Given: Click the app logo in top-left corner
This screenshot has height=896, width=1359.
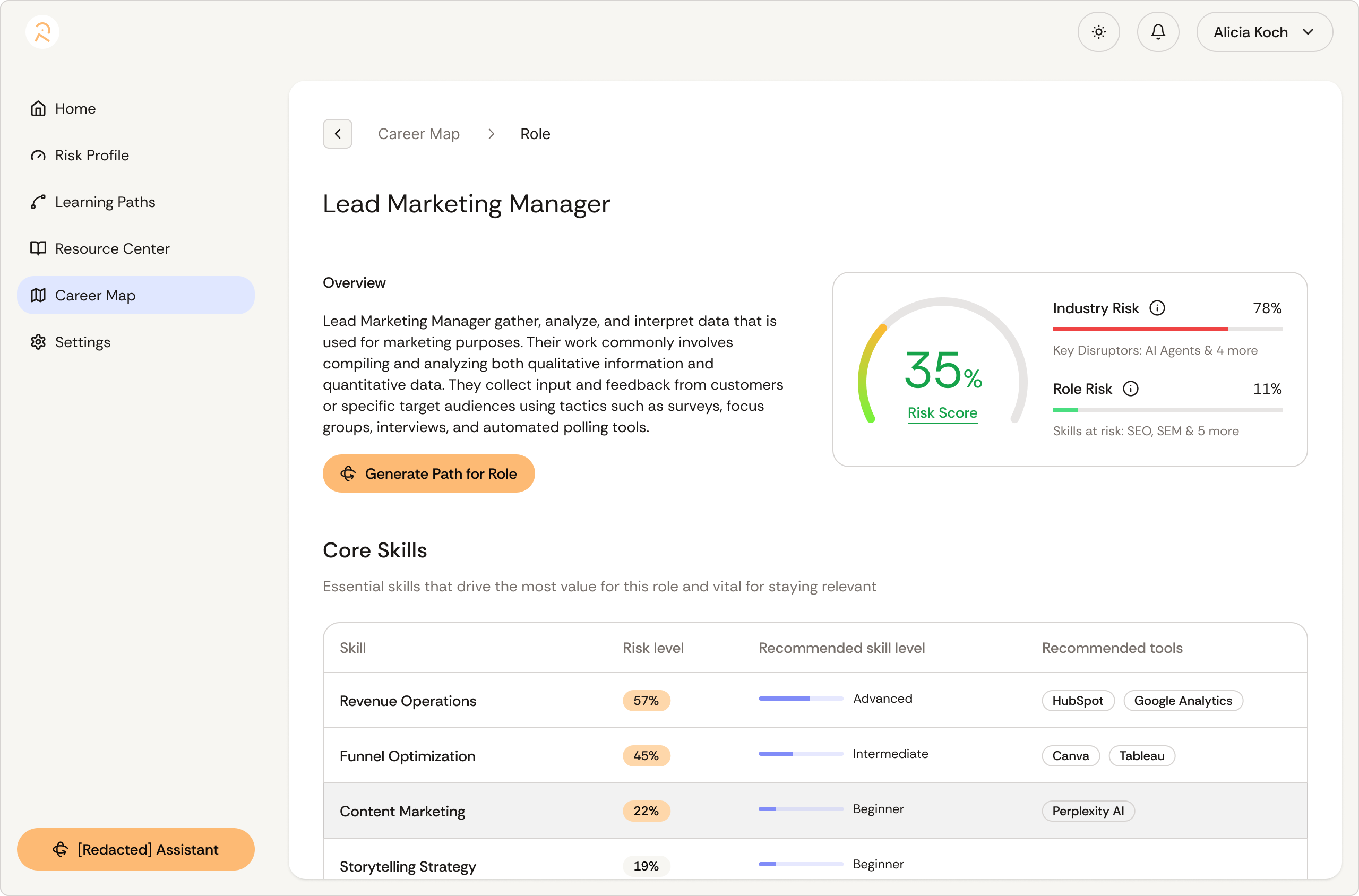Looking at the screenshot, I should [42, 32].
